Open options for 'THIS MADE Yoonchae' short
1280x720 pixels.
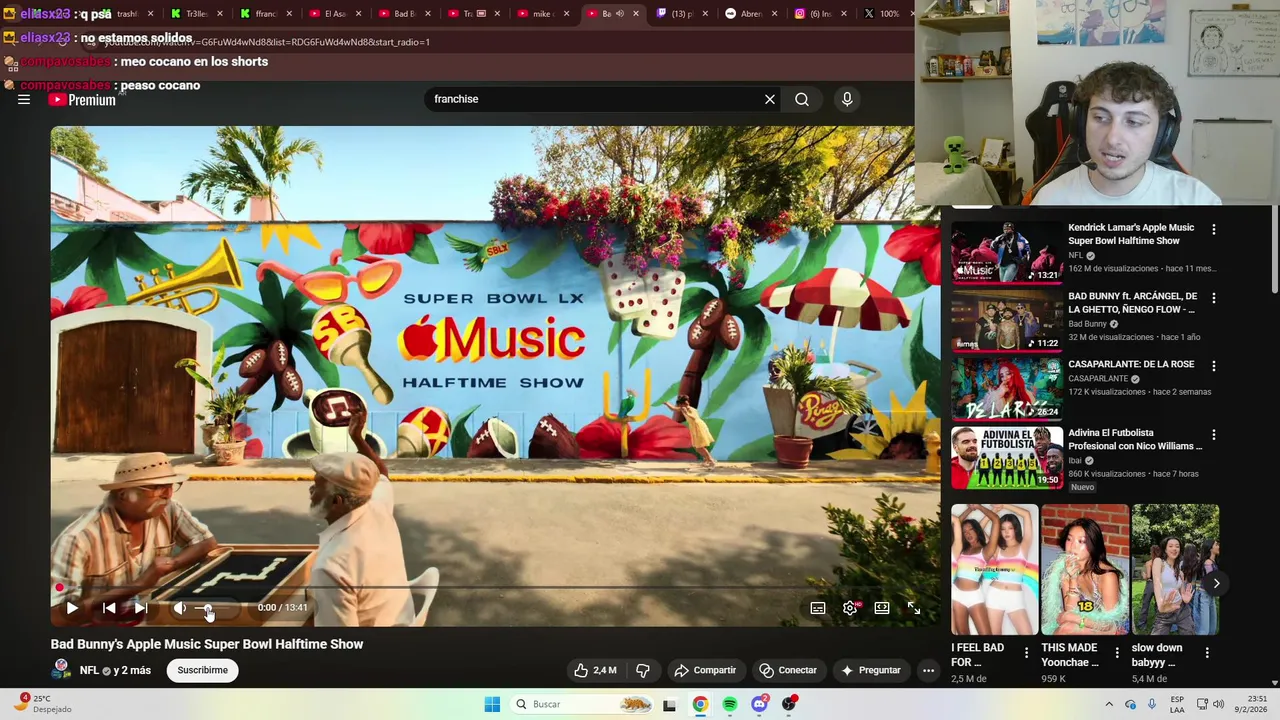click(1117, 652)
